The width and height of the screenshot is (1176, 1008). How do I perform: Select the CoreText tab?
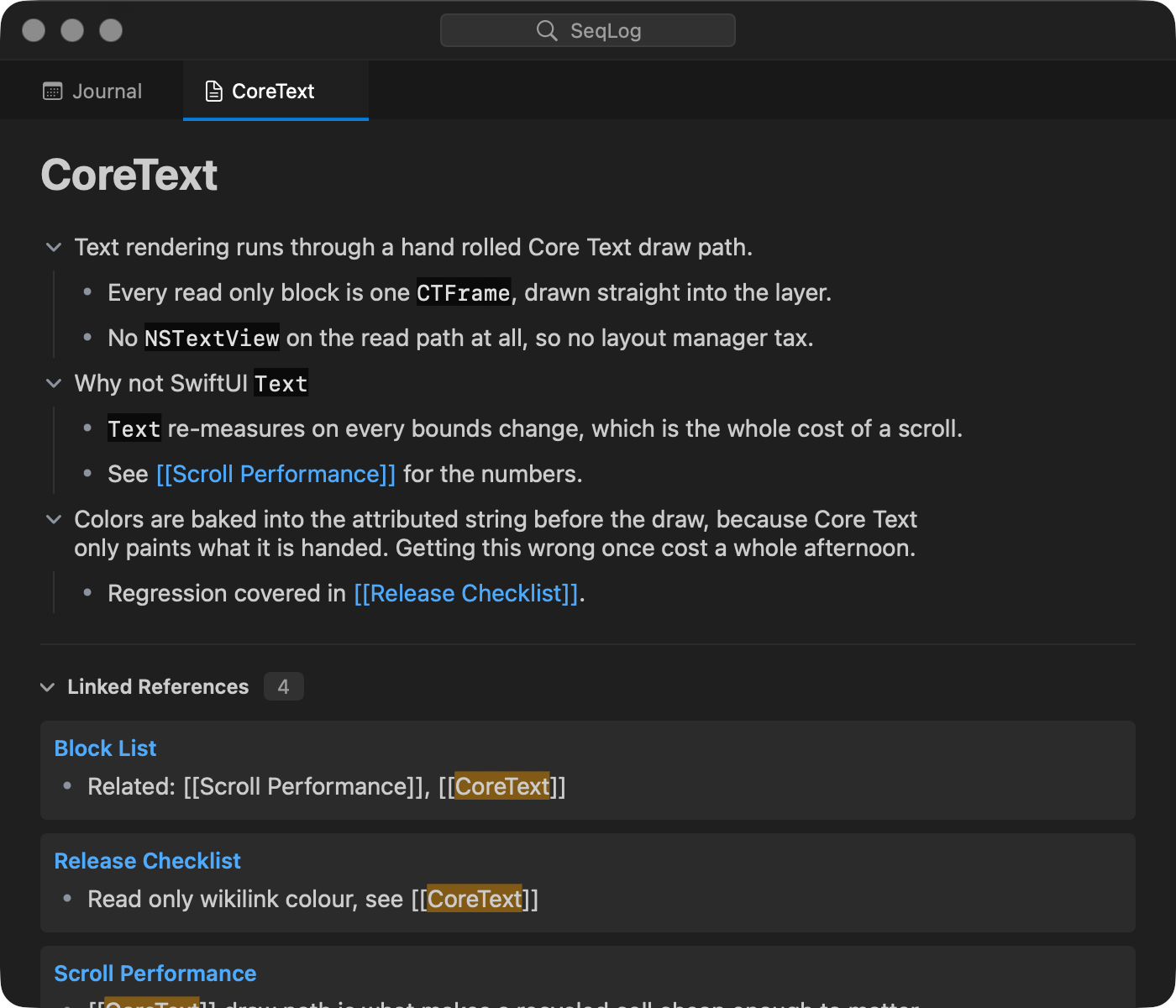pos(276,91)
